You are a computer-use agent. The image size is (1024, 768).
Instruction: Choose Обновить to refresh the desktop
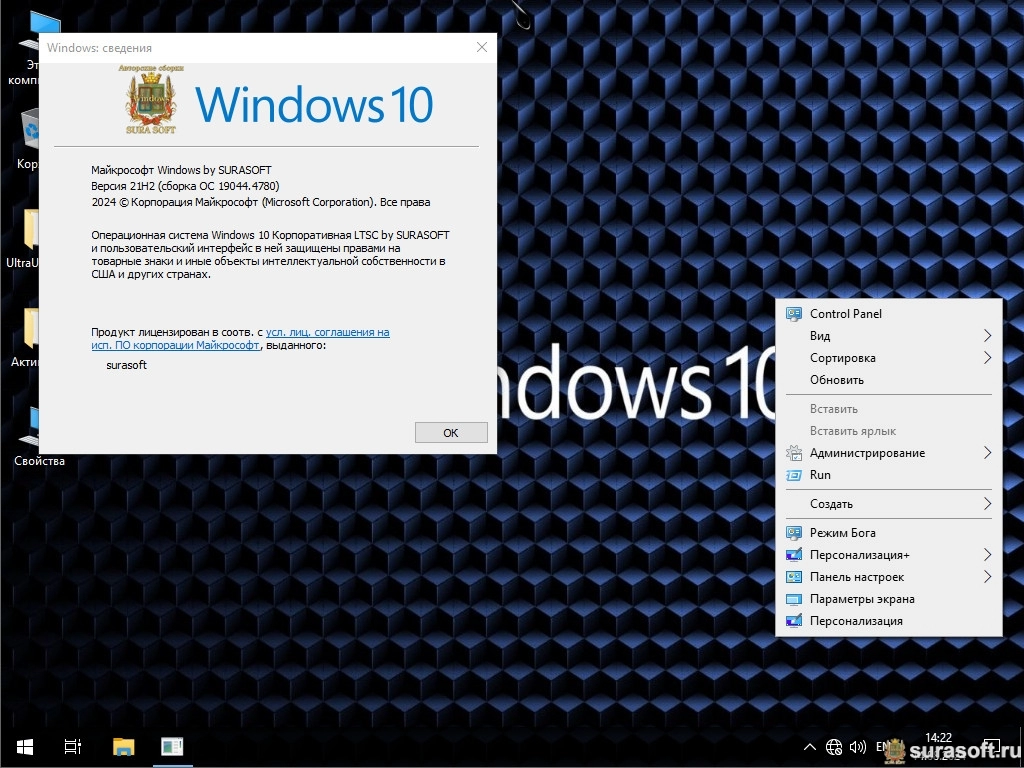[836, 380]
